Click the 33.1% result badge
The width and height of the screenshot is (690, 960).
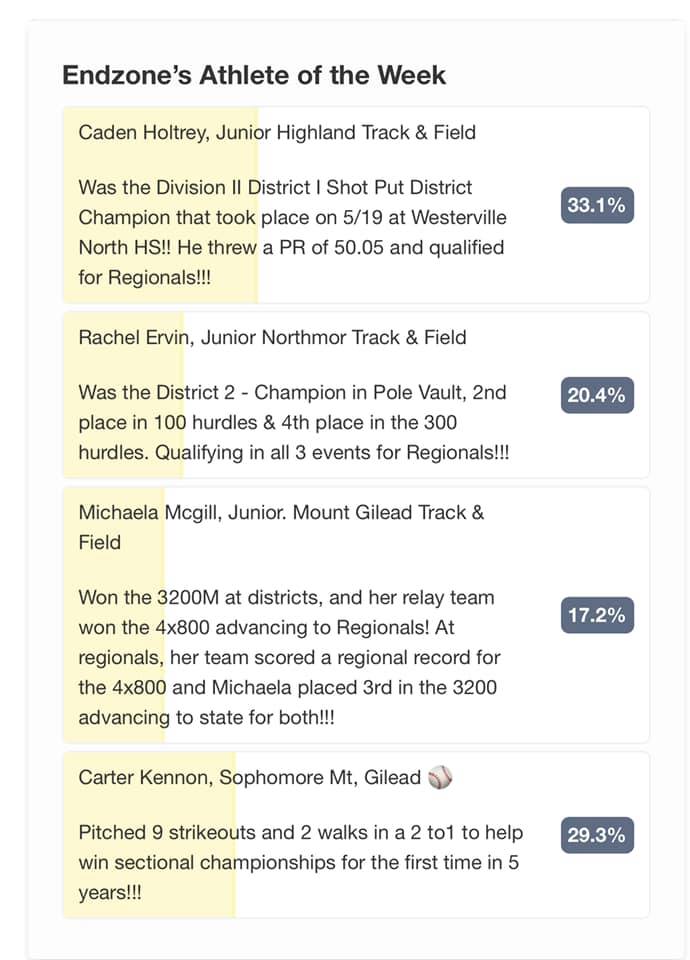point(597,204)
